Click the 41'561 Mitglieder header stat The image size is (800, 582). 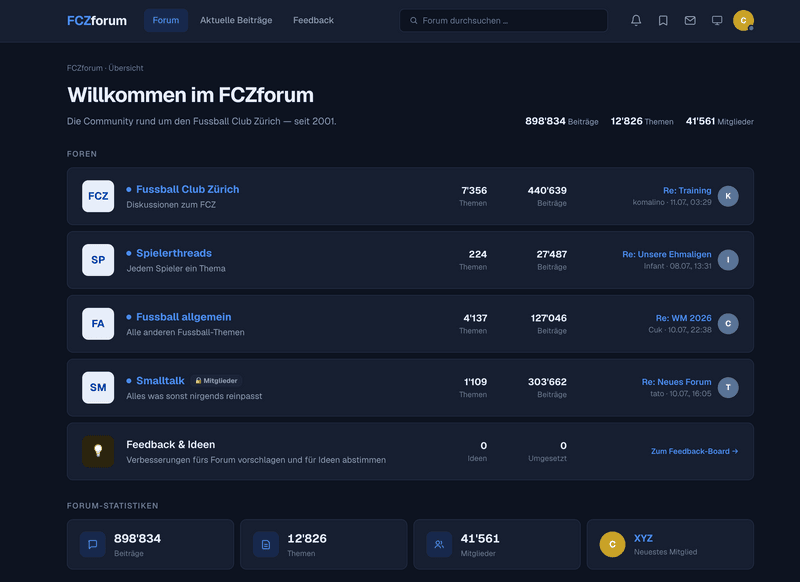pyautogui.click(x=719, y=121)
